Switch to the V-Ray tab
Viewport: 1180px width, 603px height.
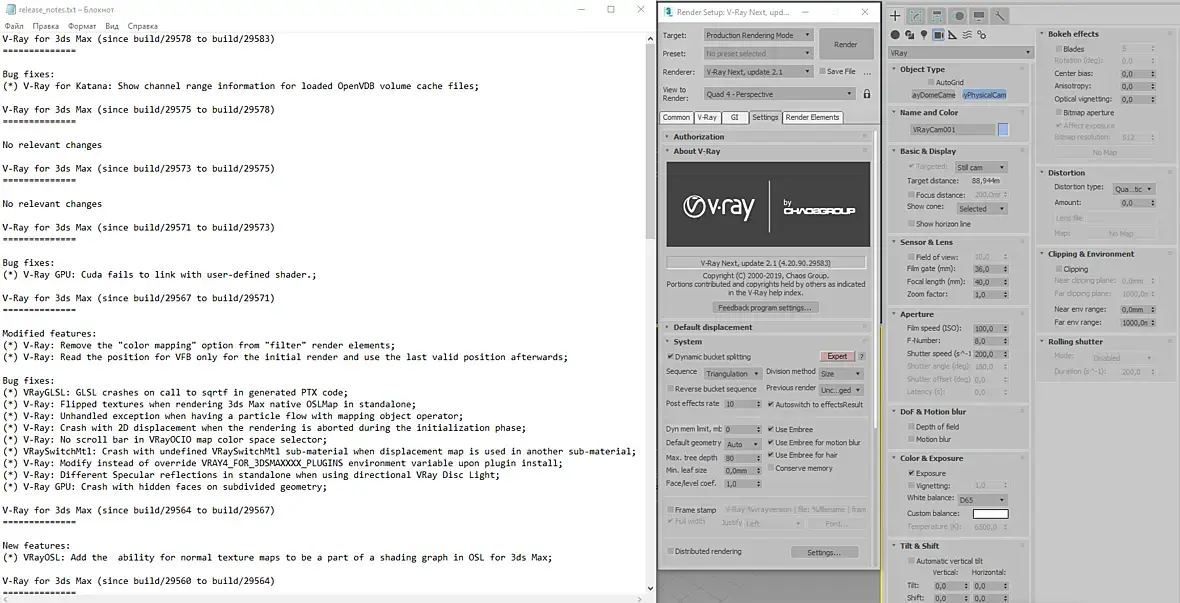click(707, 117)
